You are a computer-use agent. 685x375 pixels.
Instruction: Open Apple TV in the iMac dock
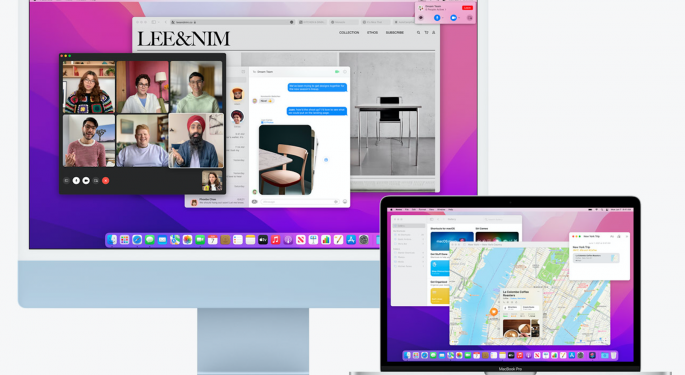[x=263, y=240]
